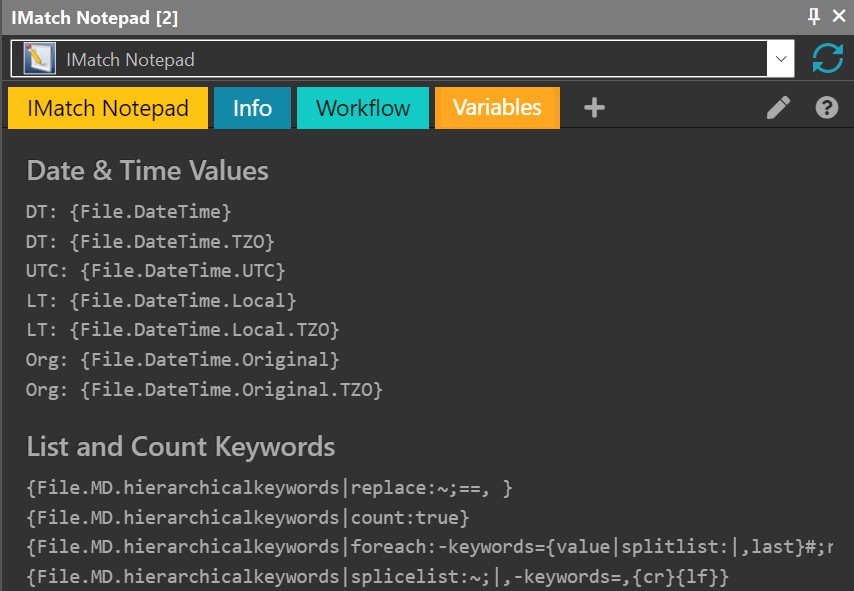
Task: Open help via question mark icon
Action: tap(826, 107)
